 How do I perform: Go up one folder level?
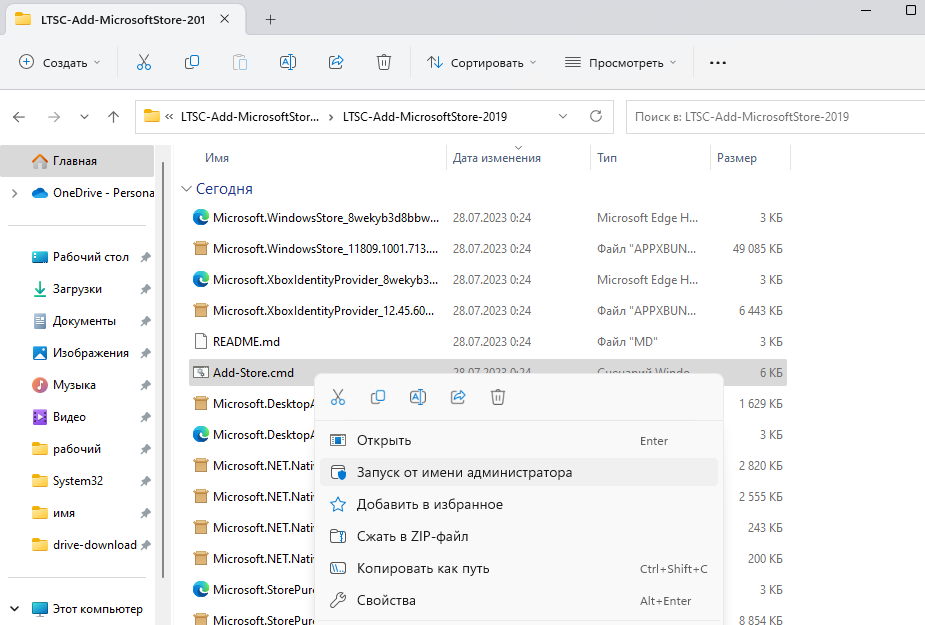click(113, 117)
